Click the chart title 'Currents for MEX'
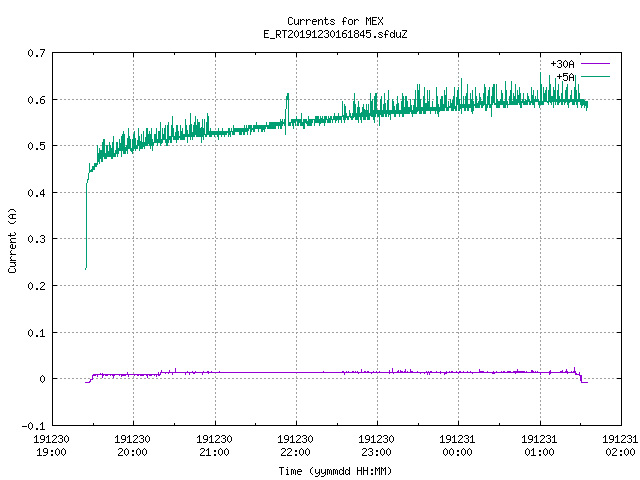 coord(335,21)
